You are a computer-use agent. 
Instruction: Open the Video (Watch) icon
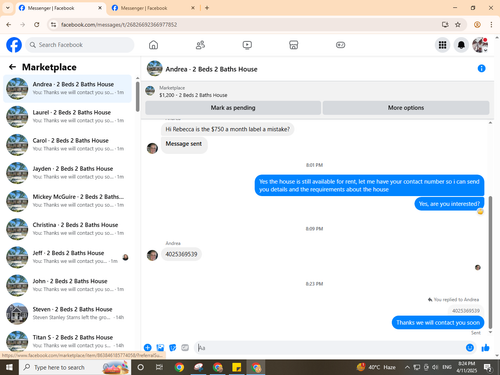click(247, 45)
